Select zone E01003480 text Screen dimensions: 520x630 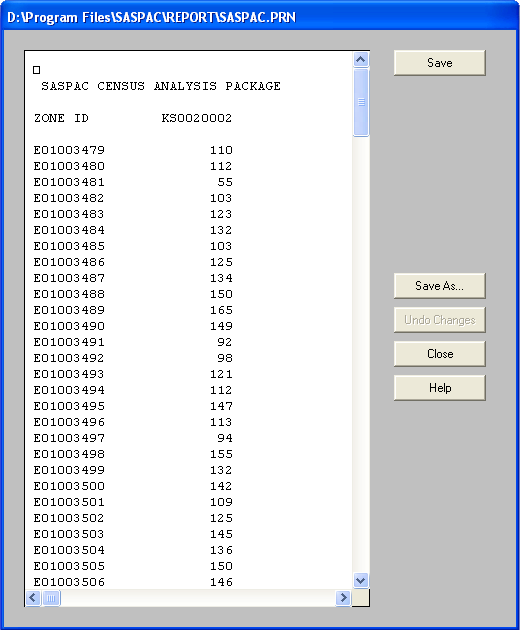pyautogui.click(x=69, y=166)
